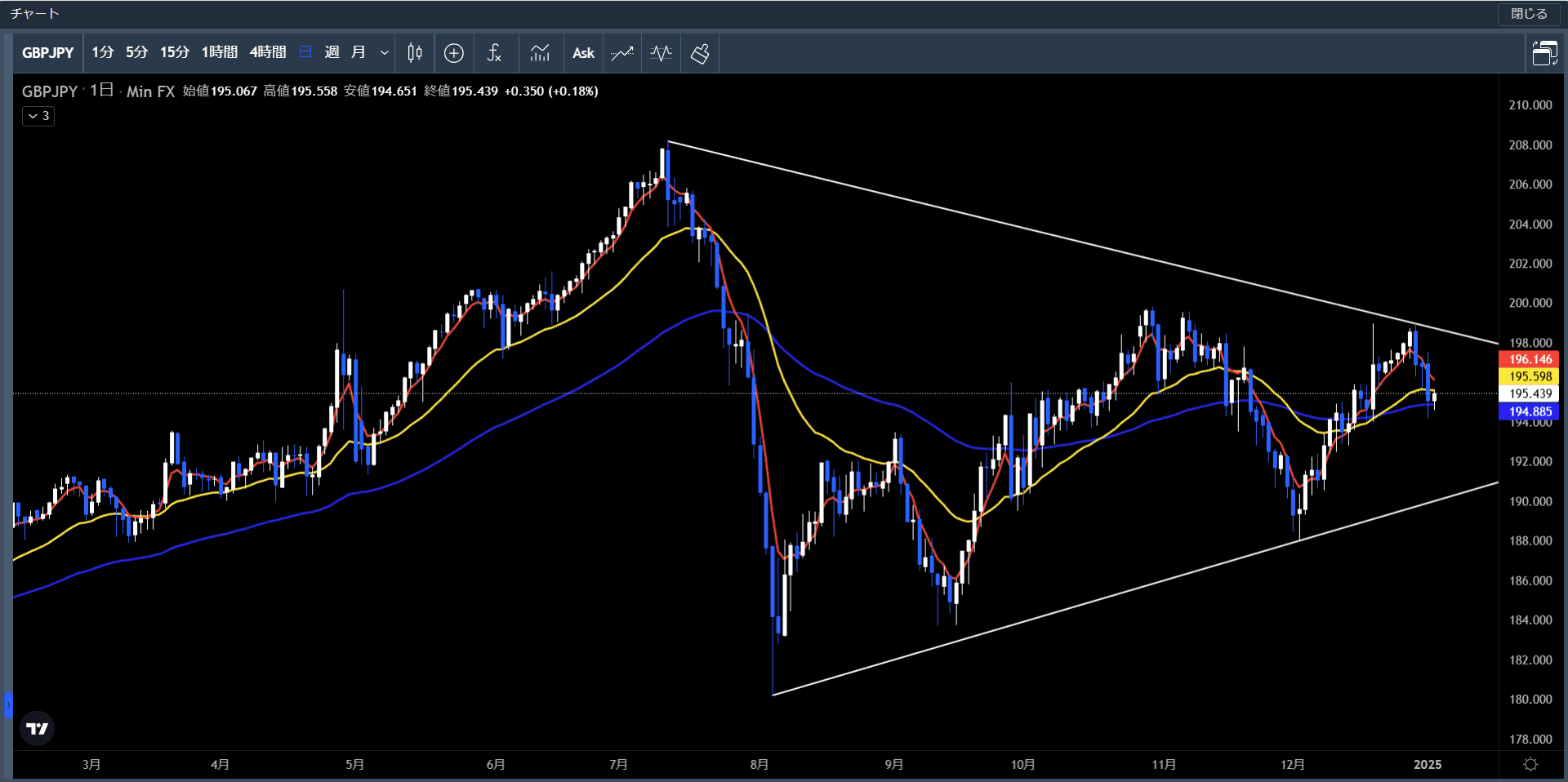Click the compare/add symbol plus icon
This screenshot has height=782, width=1568.
click(454, 53)
